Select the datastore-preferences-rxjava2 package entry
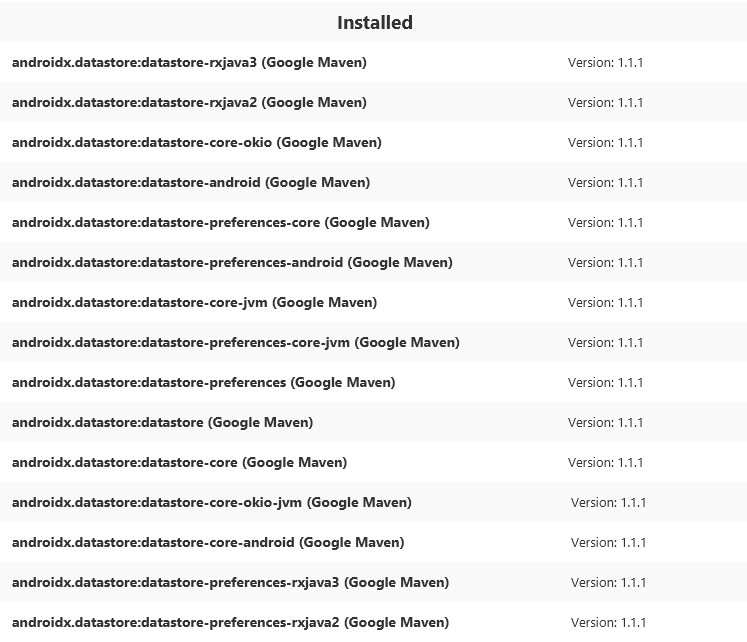This screenshot has height=642, width=747. [230, 622]
